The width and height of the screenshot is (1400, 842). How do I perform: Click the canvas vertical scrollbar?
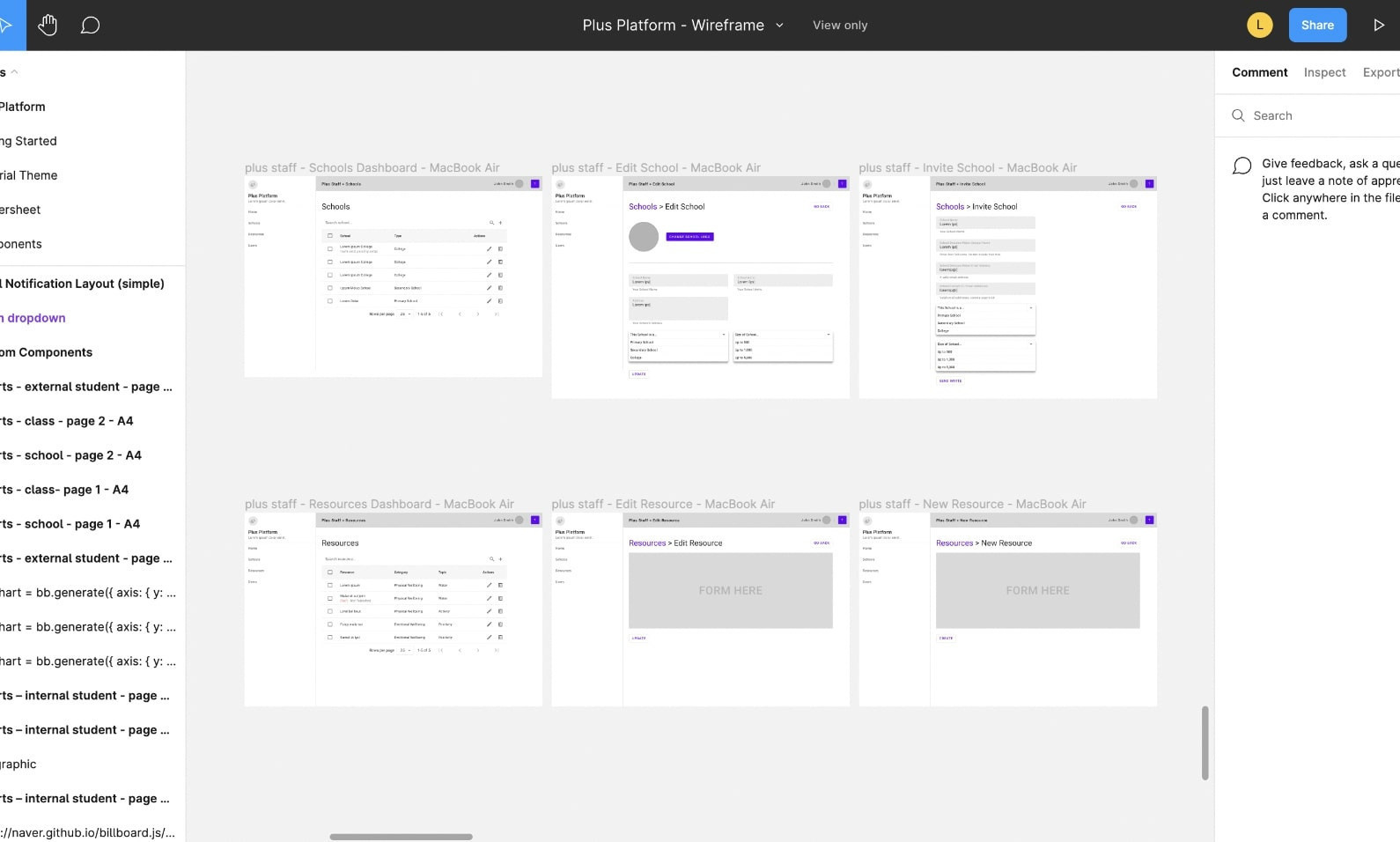(x=1205, y=742)
